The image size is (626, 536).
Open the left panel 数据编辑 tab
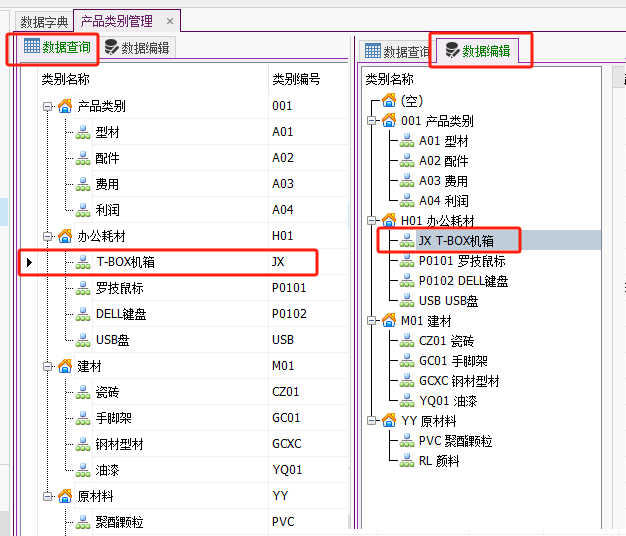tap(137, 48)
